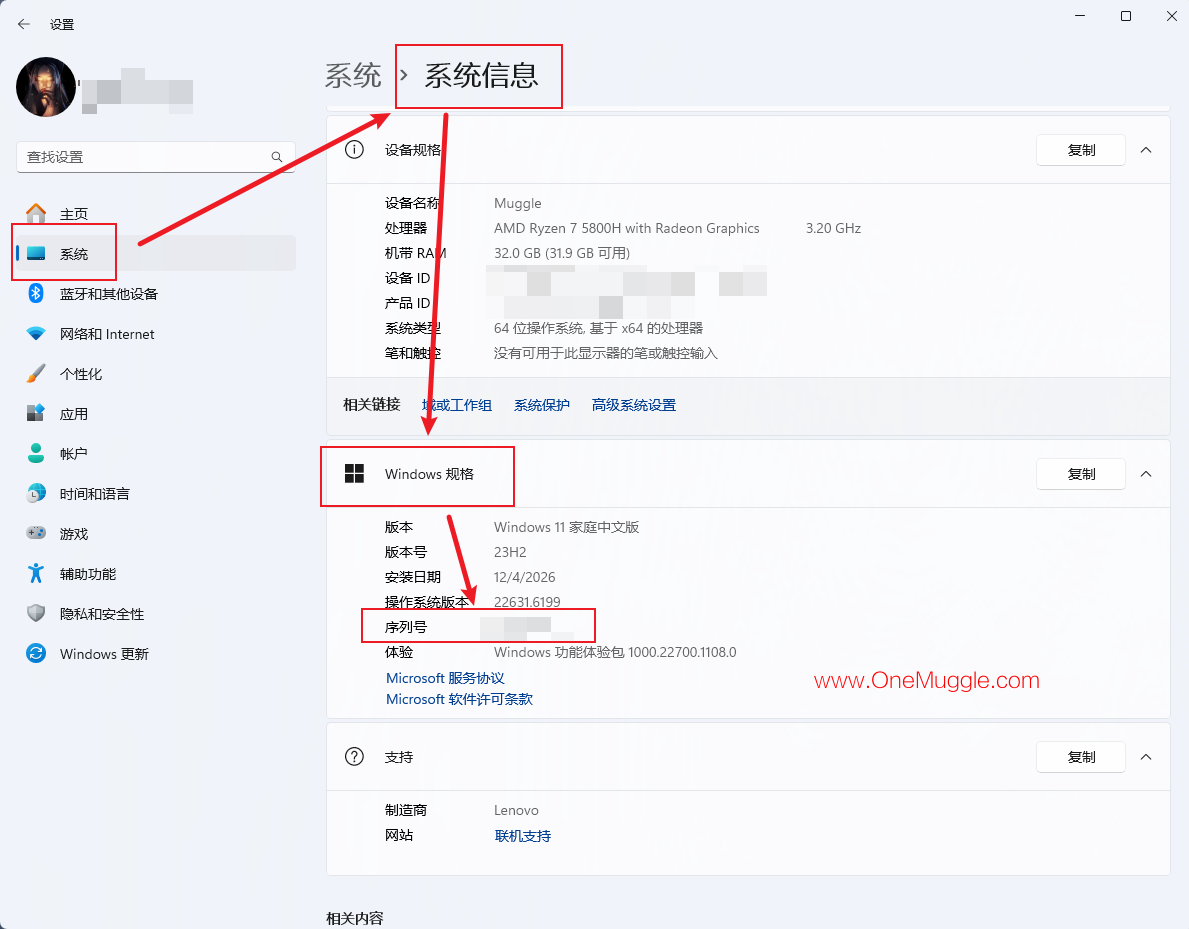Collapse the Windows 规格 section chevron

(1146, 474)
